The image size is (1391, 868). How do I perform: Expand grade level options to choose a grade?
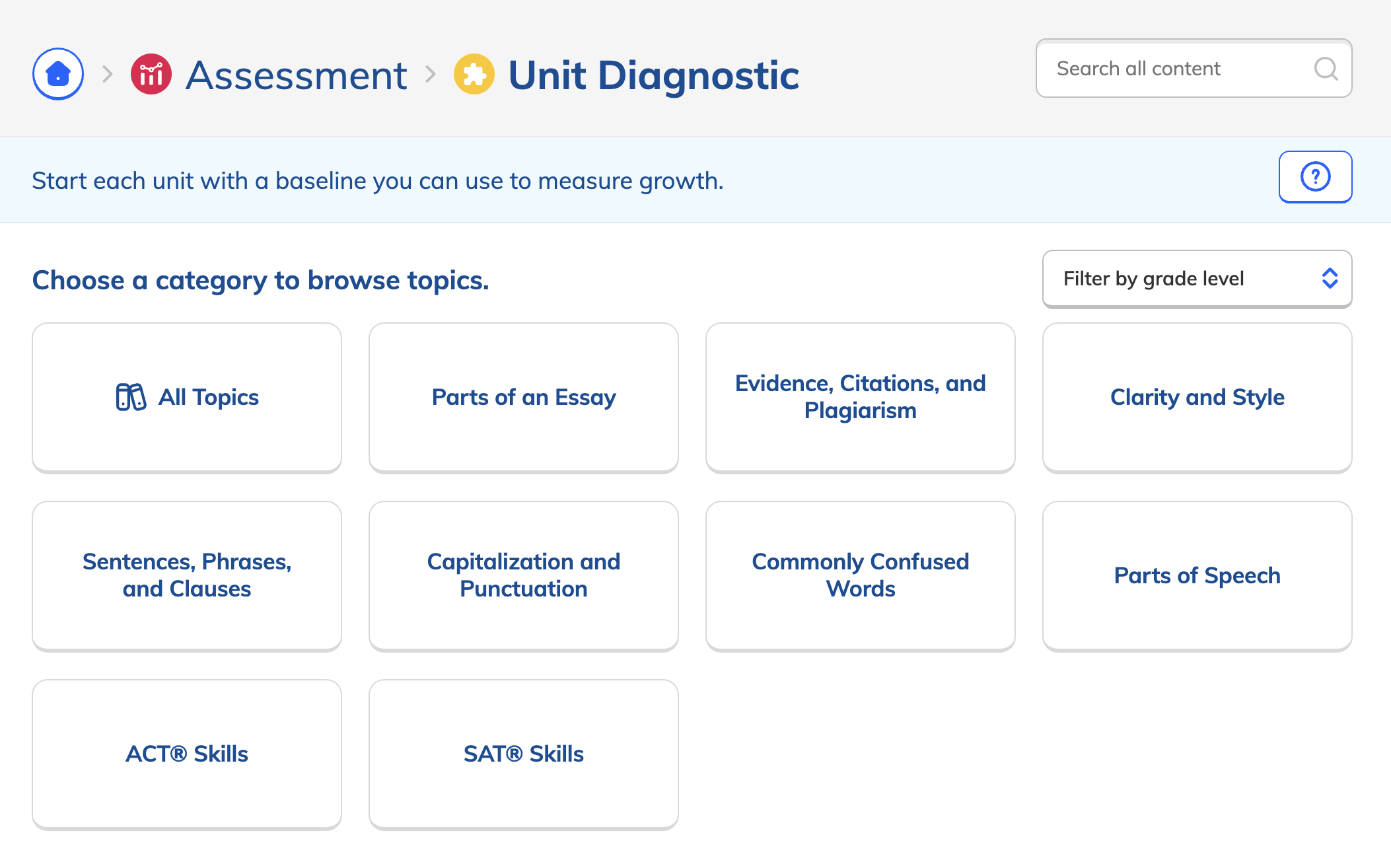pyautogui.click(x=1197, y=279)
